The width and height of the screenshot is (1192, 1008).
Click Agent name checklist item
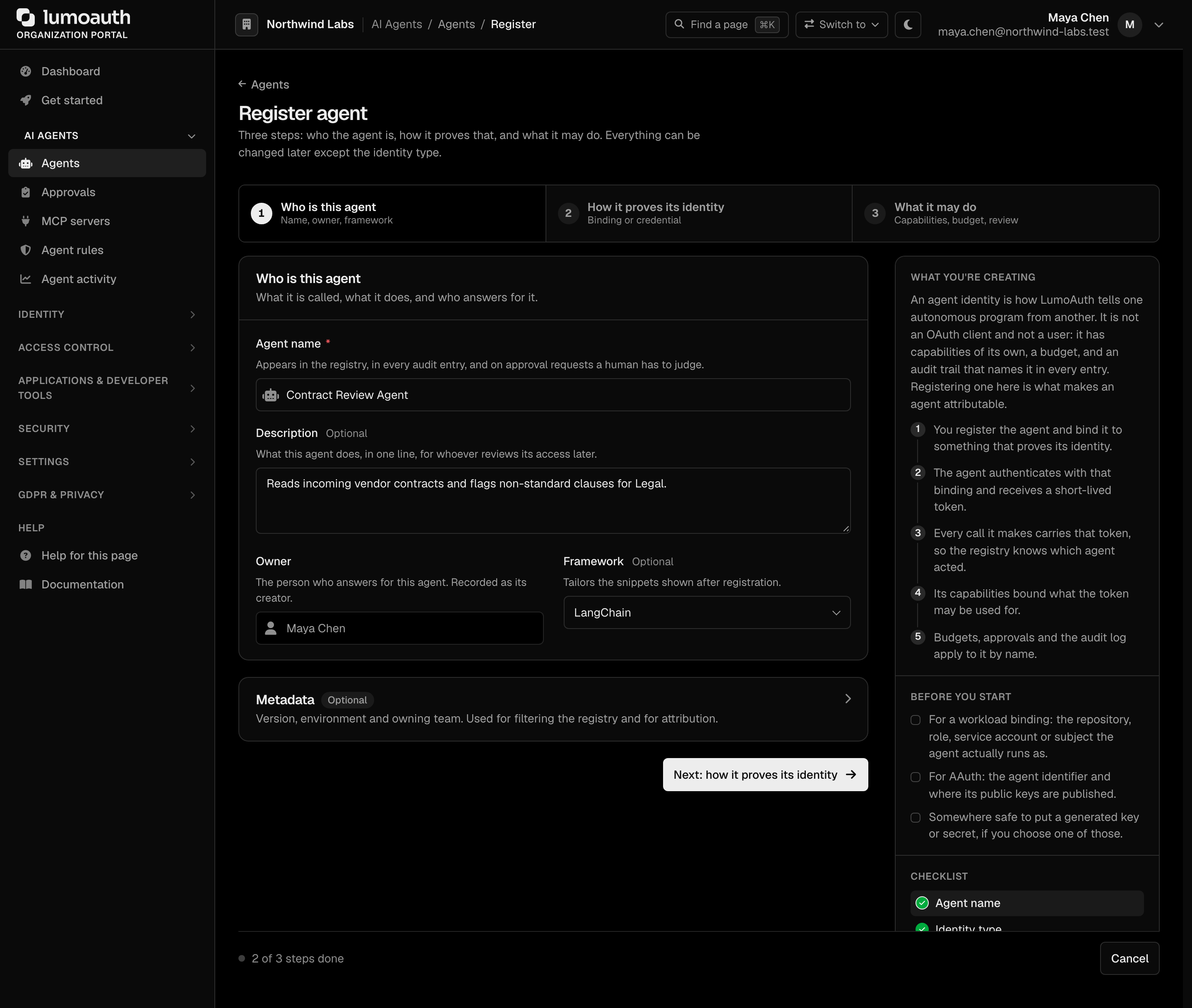1026,903
